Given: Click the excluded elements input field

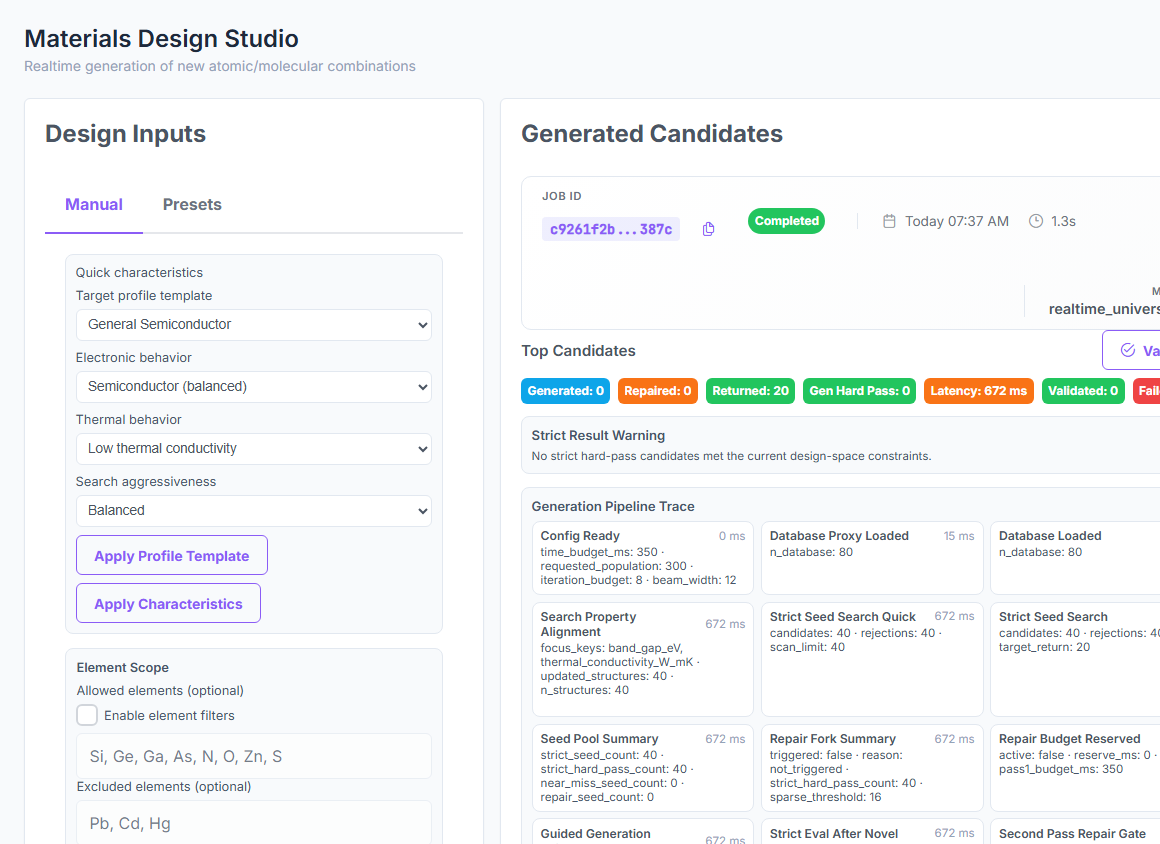Looking at the screenshot, I should [x=254, y=823].
